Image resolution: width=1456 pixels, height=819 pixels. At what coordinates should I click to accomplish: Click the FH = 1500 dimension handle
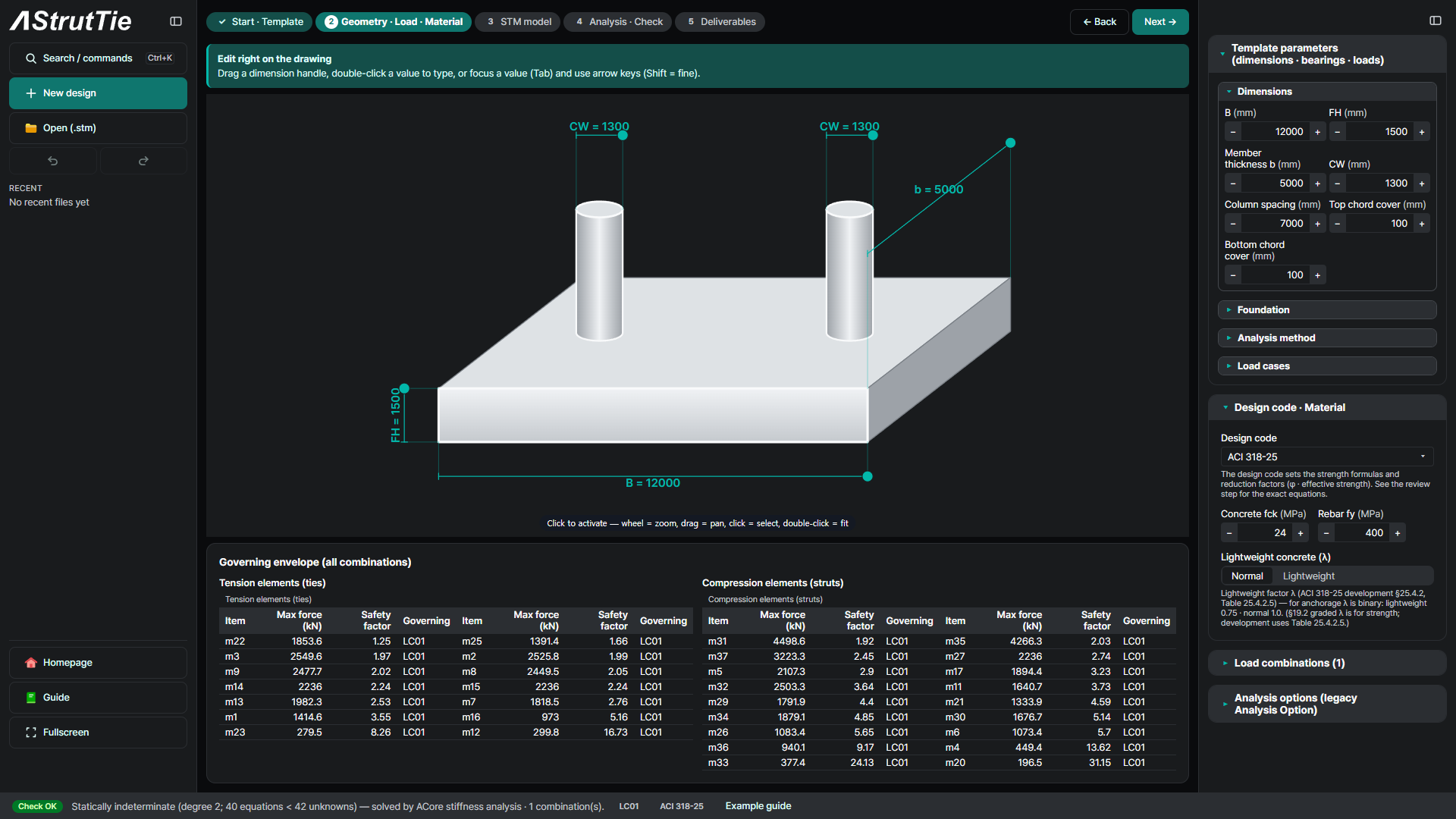(x=404, y=388)
